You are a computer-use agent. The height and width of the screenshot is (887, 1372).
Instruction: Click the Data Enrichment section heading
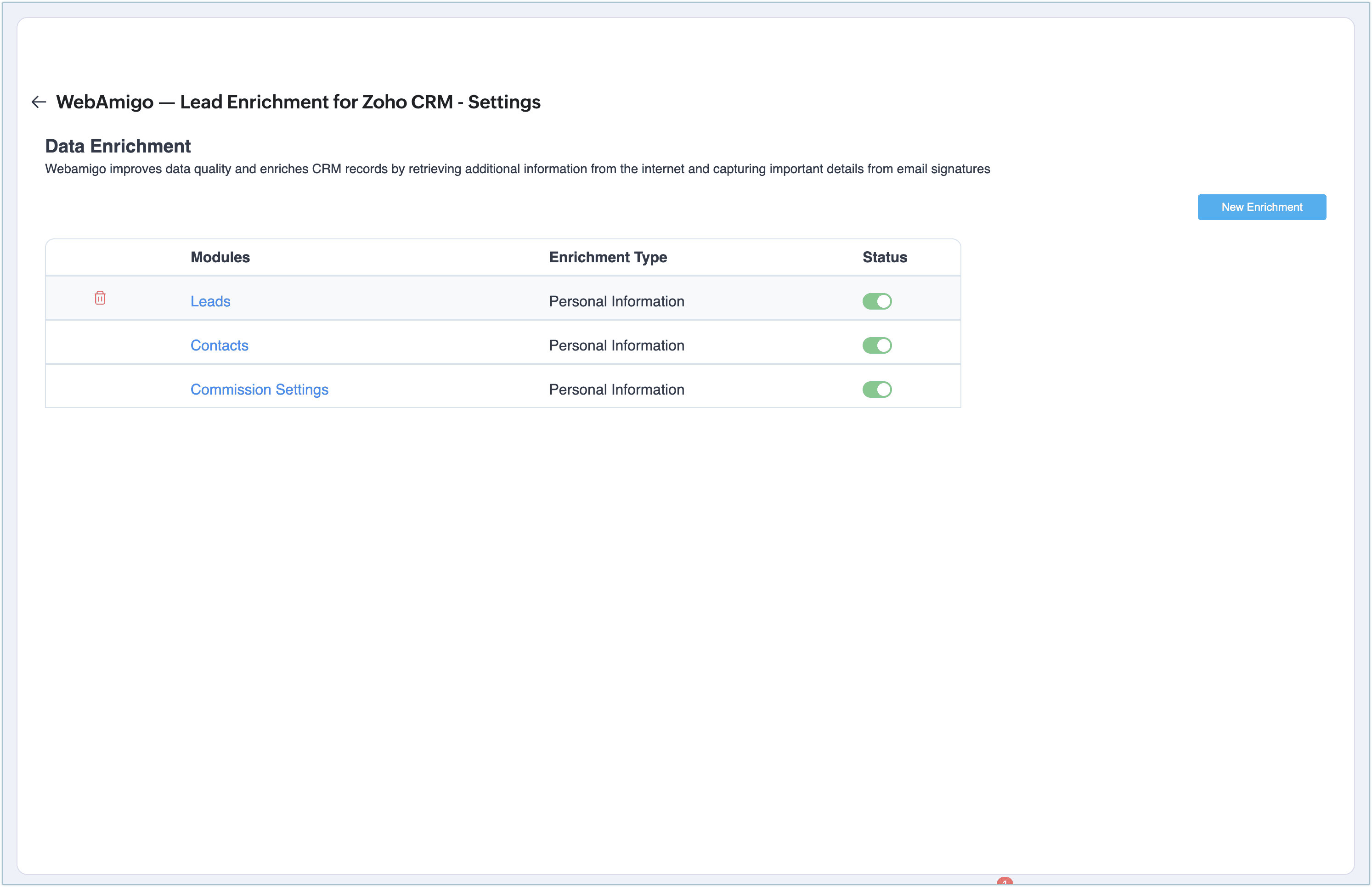pos(118,146)
